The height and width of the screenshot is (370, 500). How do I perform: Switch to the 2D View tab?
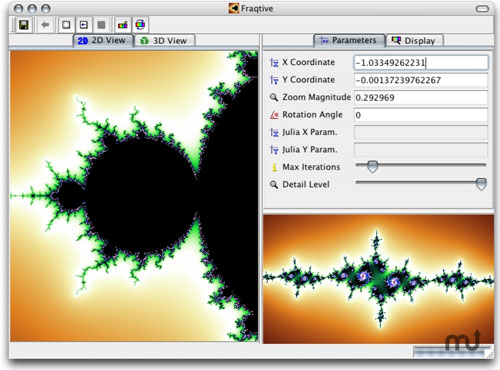point(103,41)
